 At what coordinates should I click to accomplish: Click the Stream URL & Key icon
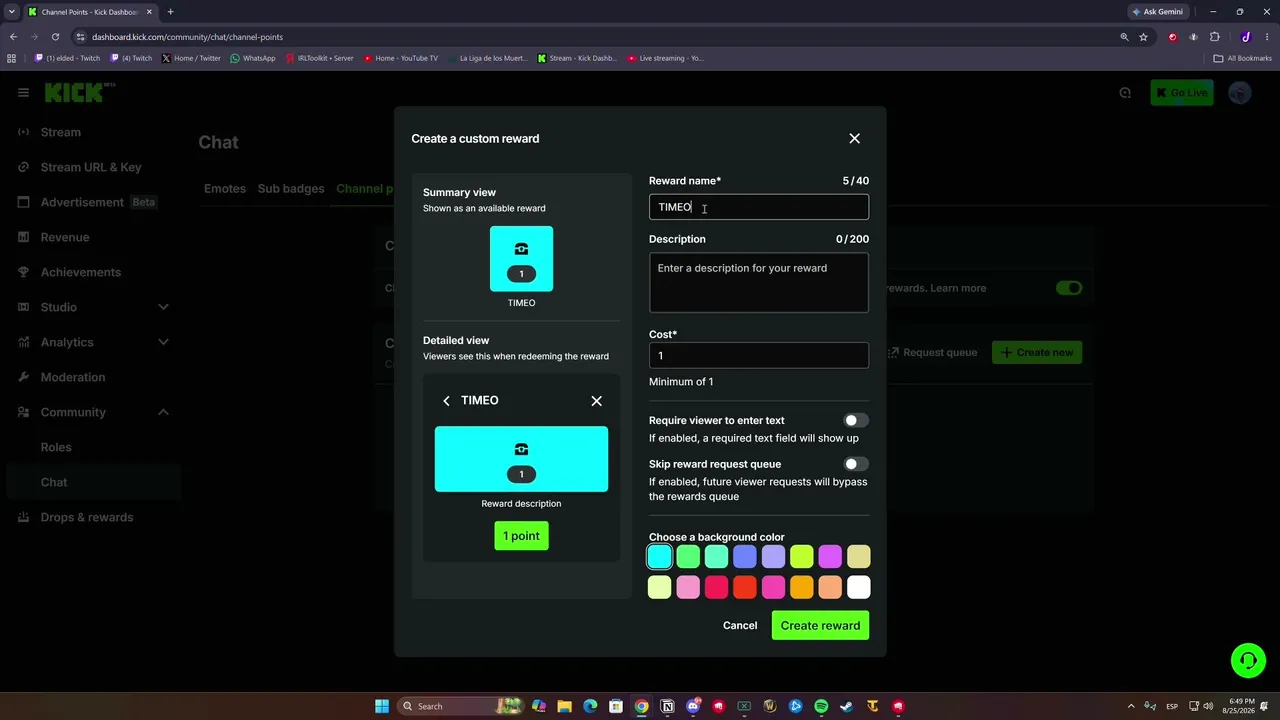pyautogui.click(x=24, y=167)
